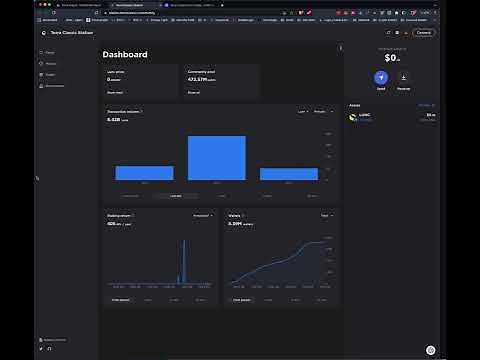Select From genesis under Staking return chart
Screen dimensions: 480x360
point(120,300)
